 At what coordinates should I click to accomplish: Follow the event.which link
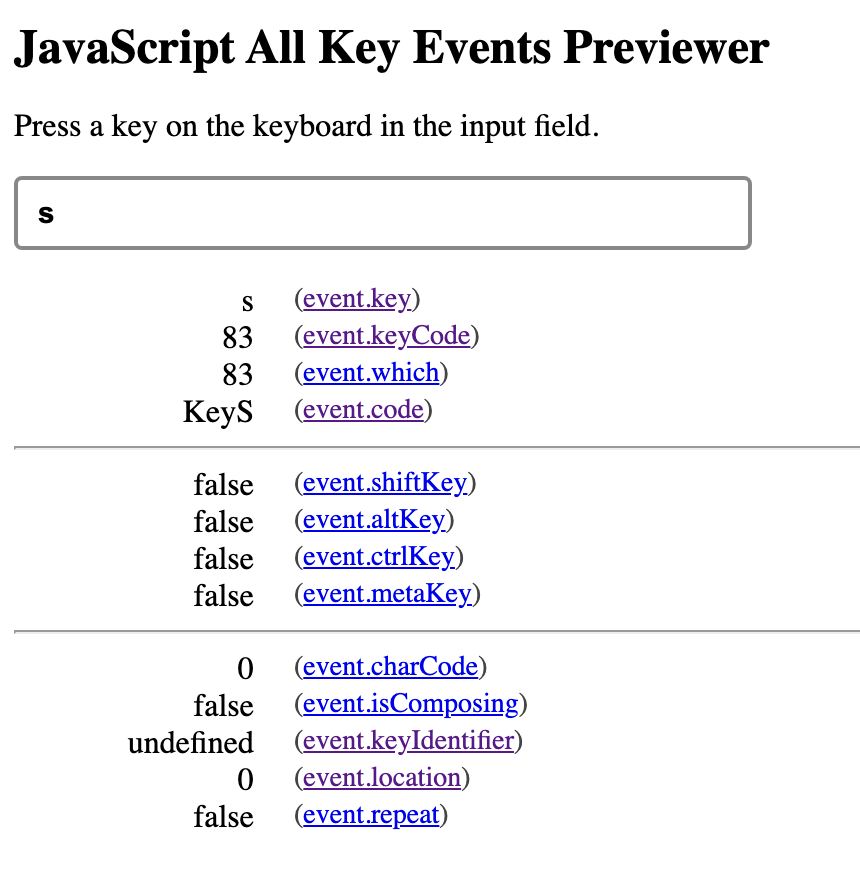[371, 373]
